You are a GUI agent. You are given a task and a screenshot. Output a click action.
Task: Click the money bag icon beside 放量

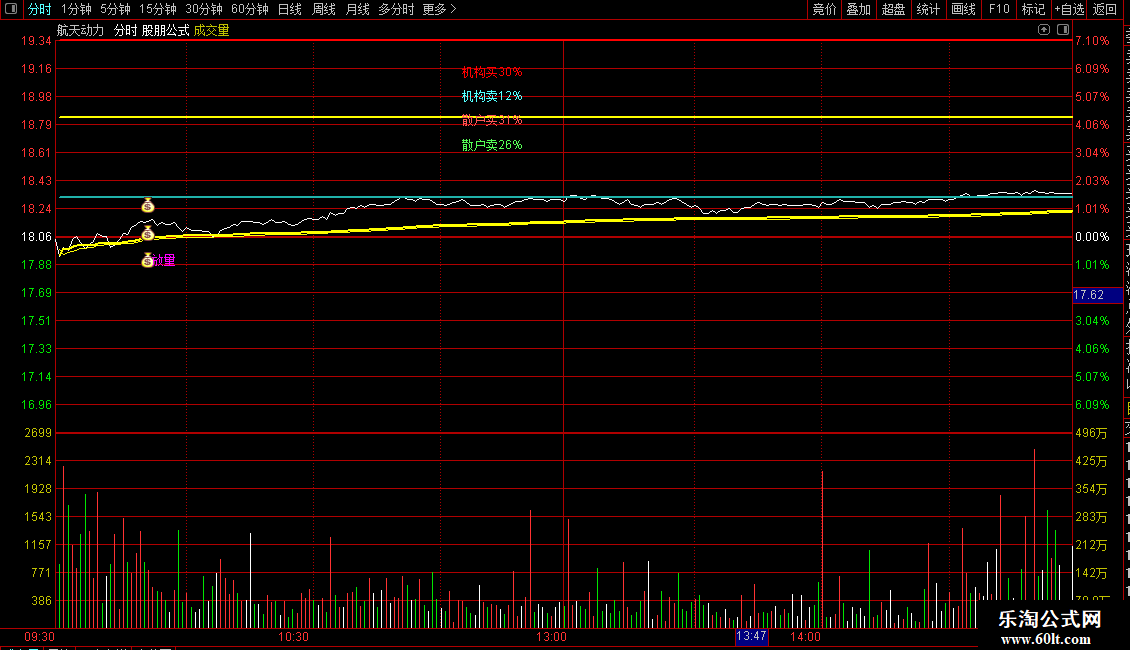148,260
